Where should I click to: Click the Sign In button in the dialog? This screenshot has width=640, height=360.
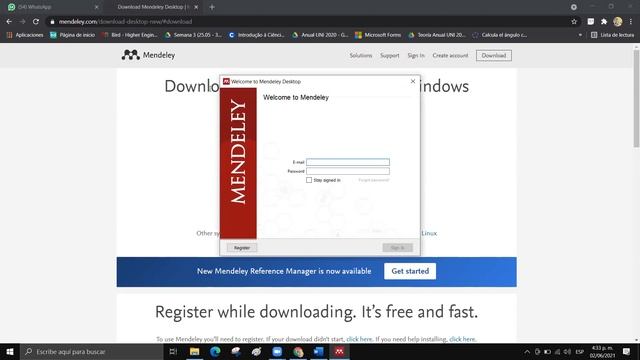coord(398,248)
